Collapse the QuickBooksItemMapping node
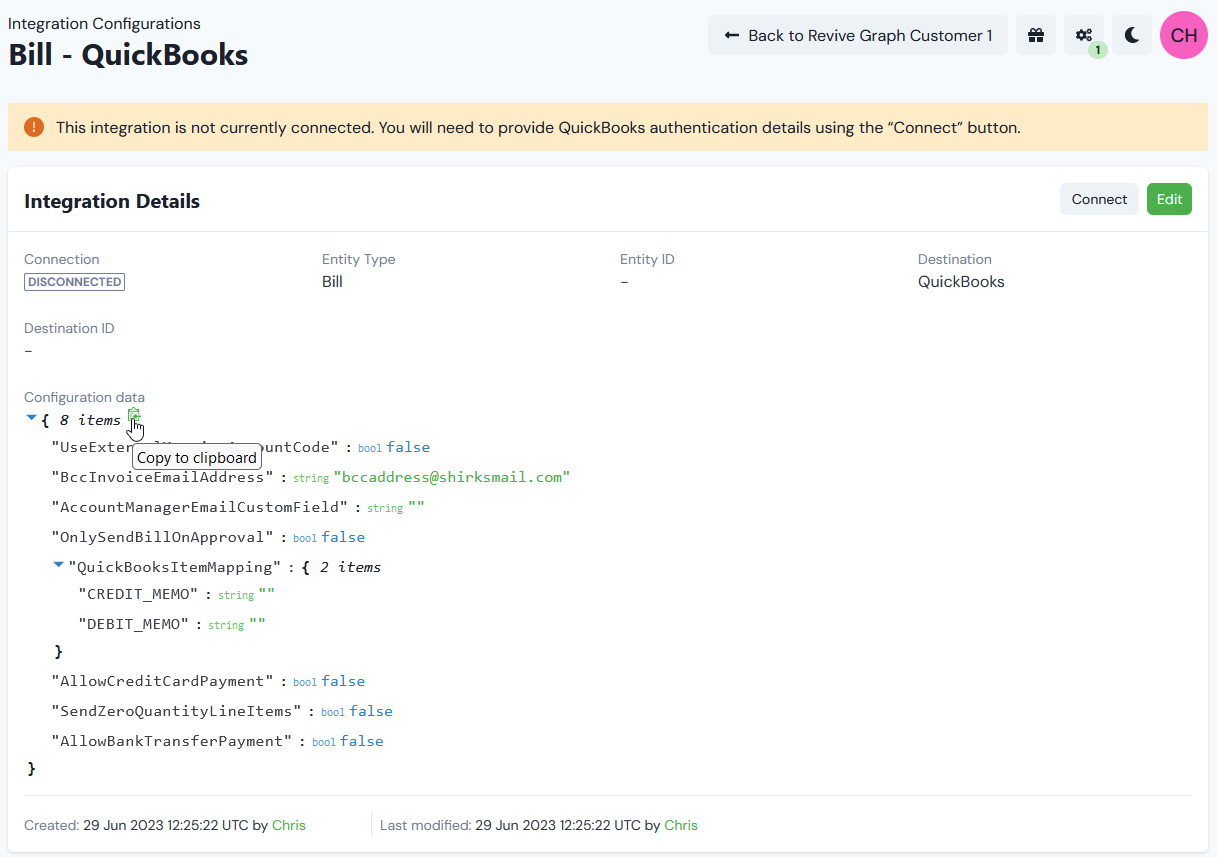The height and width of the screenshot is (857, 1217). click(58, 566)
